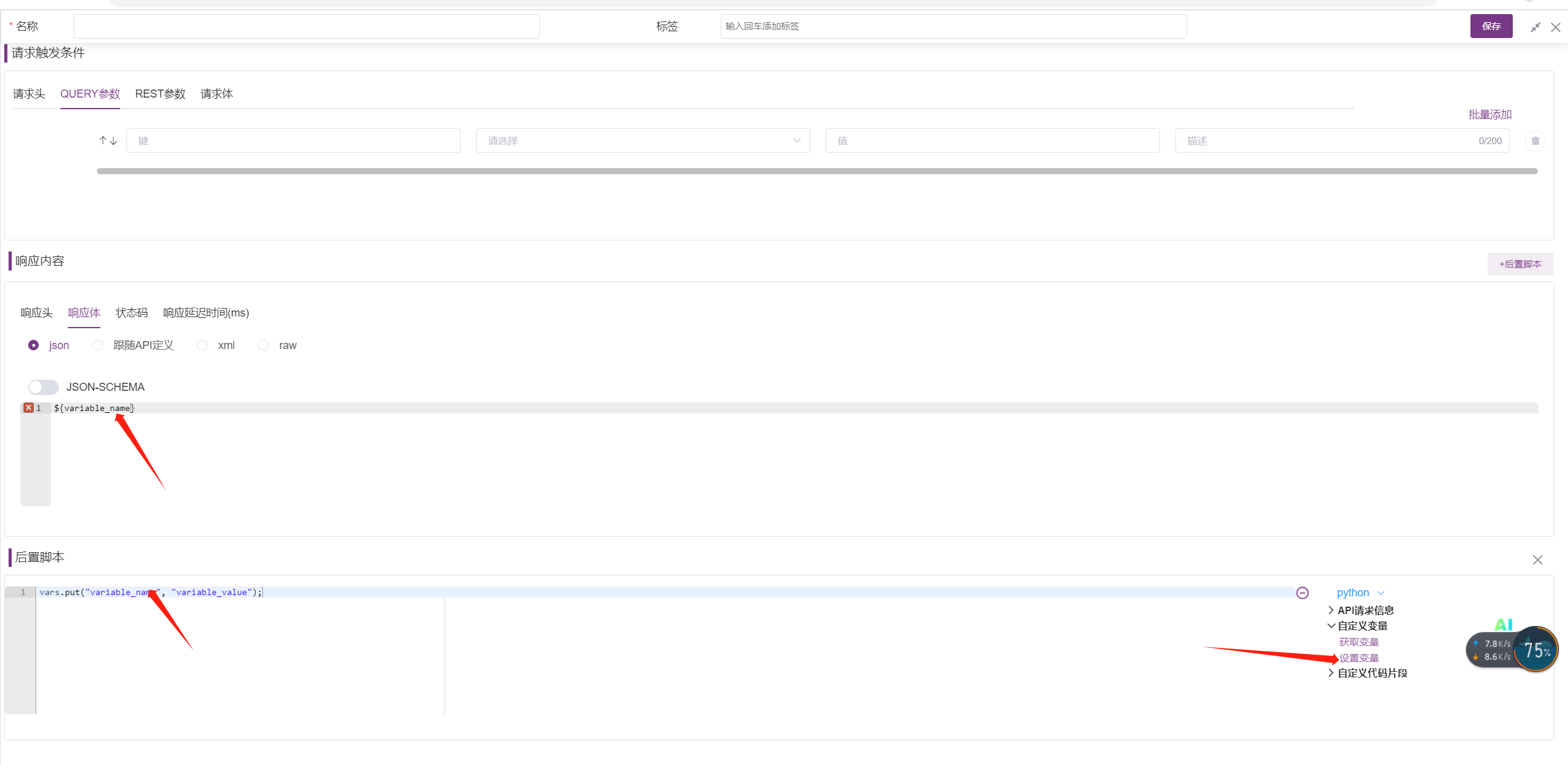Remove the script line via the minus circle icon
This screenshot has width=1568, height=765.
tap(1303, 592)
